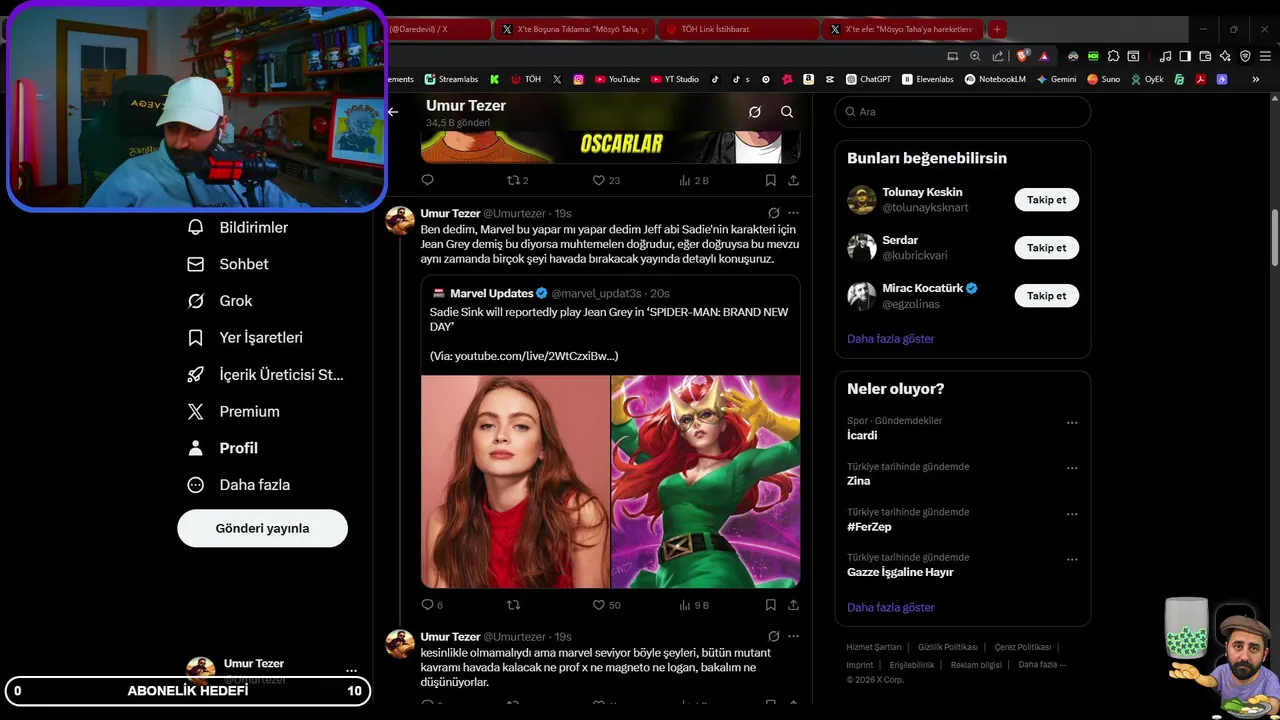Click the zoom magnifier icon in address bar

tap(975, 56)
